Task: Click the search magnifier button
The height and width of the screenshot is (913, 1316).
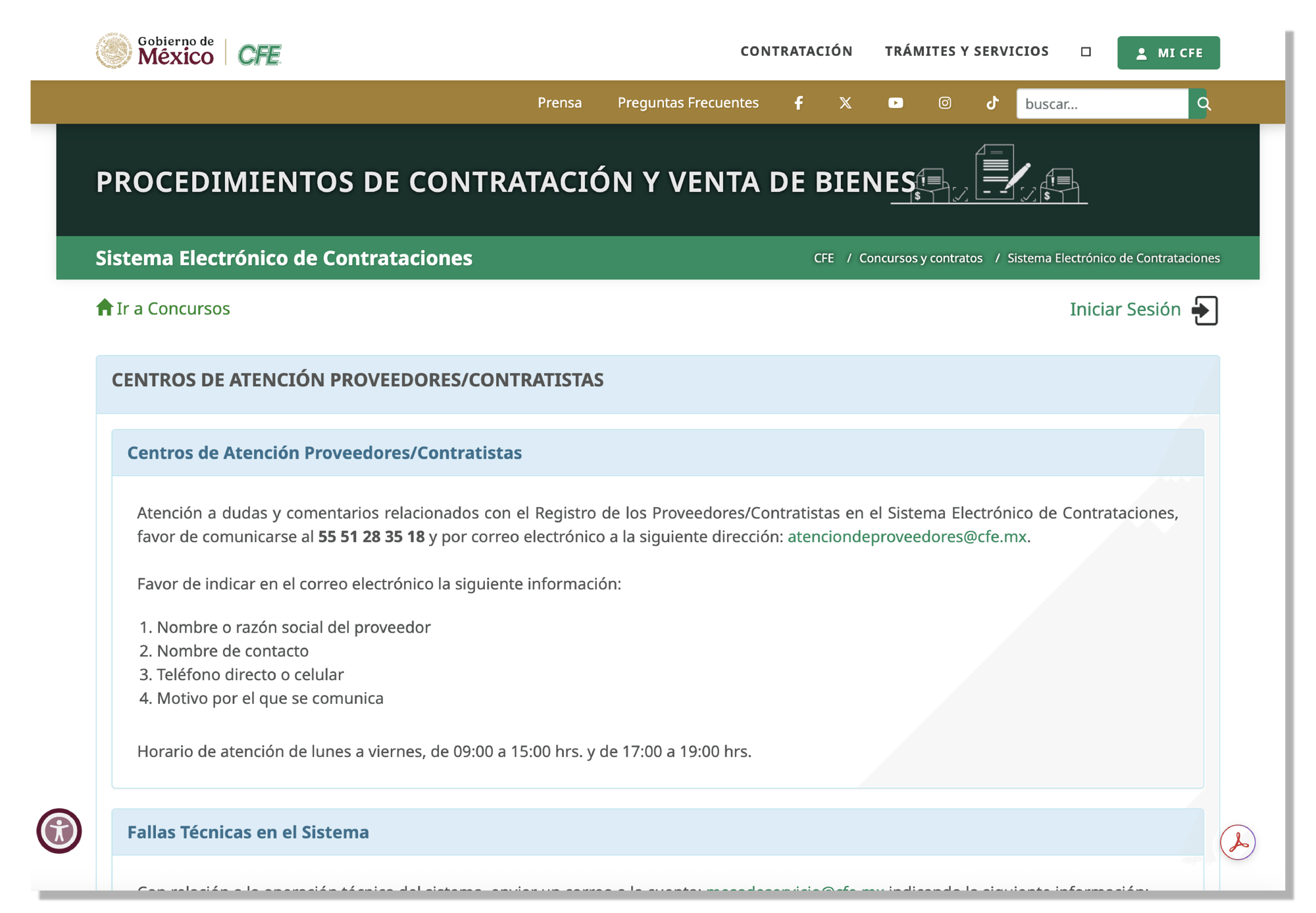Action: [1204, 103]
